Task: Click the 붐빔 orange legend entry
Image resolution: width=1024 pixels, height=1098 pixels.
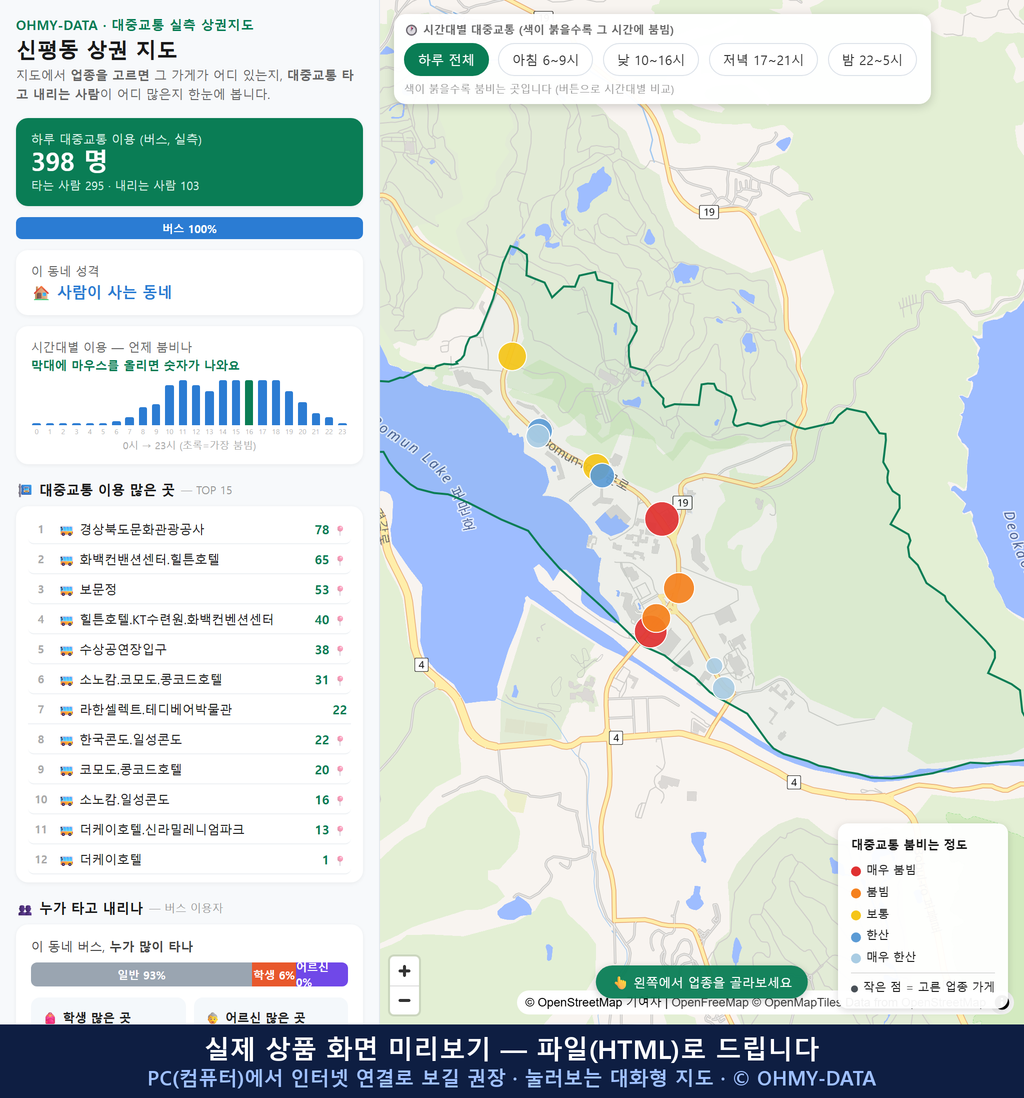Action: coord(870,892)
